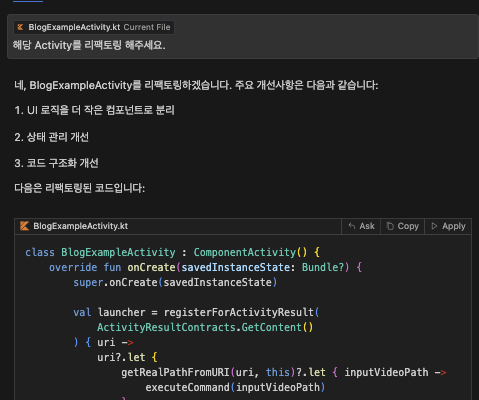This screenshot has width=479, height=400.
Task: Click text "2. 상태 관리 개선"
Action: 52,137
